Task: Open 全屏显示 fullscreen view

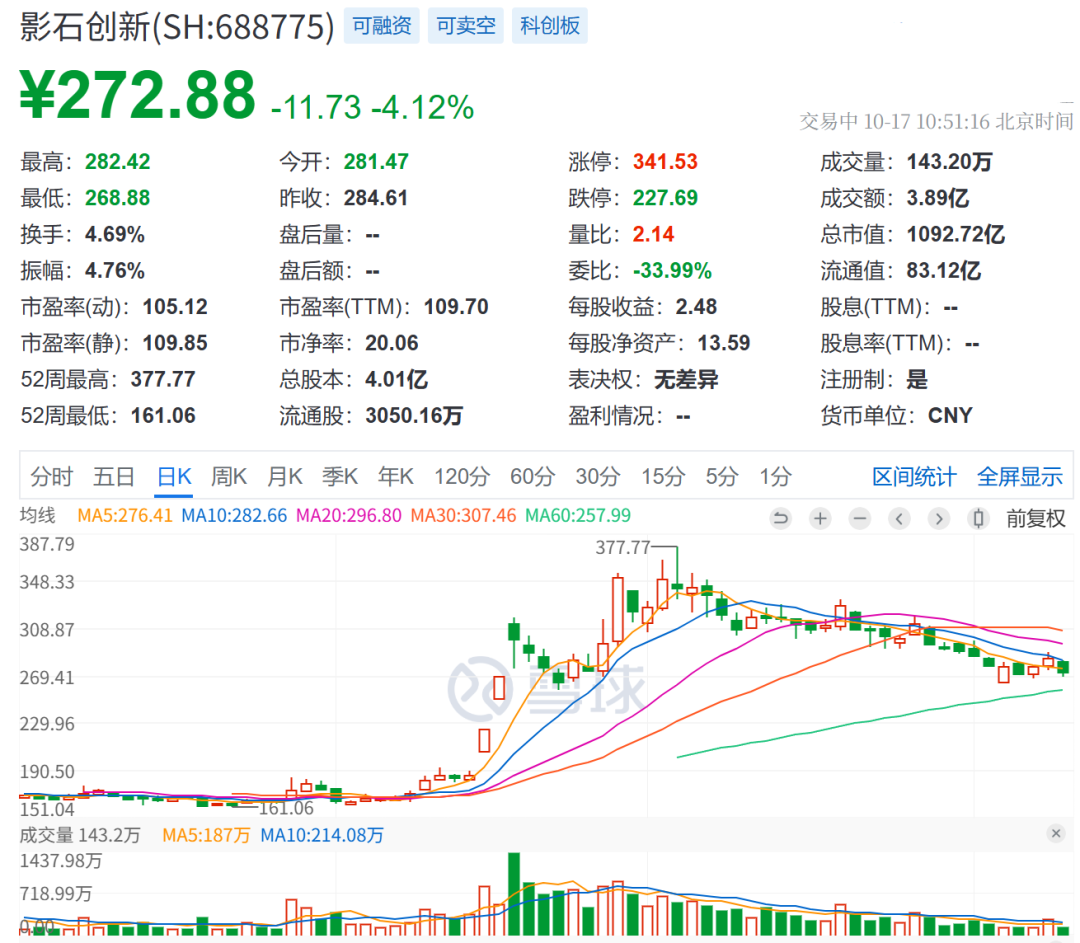Action: coord(1019,477)
